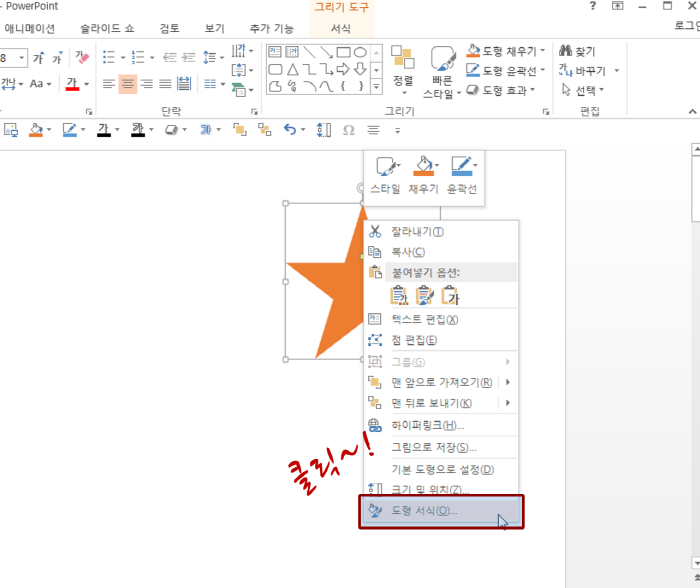Screen dimensions: 700x588
Task: Expand the shapes gallery more button
Action: pyautogui.click(x=376, y=87)
